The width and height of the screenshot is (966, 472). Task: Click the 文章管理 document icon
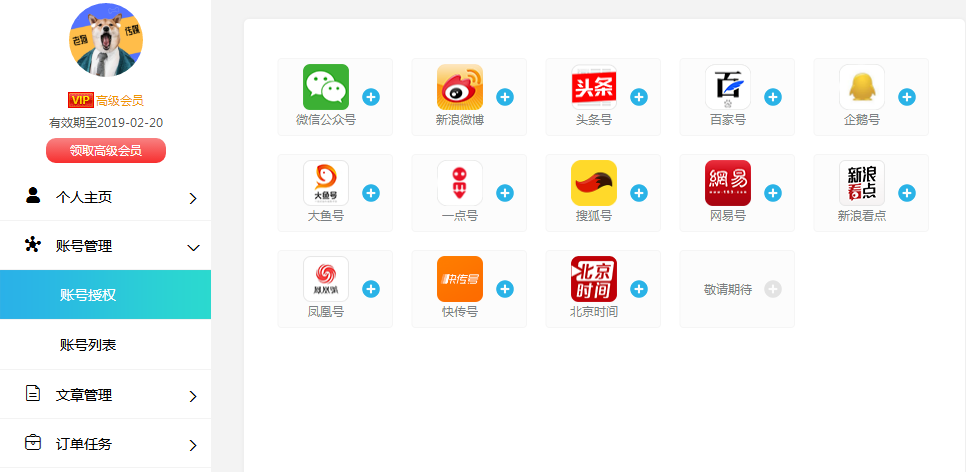click(33, 393)
